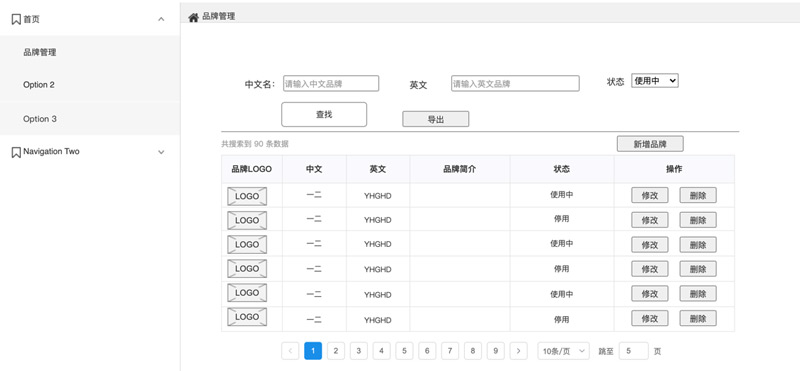Viewport: 800px width, 371px height.
Task: Click the 英文 column header
Action: (x=378, y=169)
